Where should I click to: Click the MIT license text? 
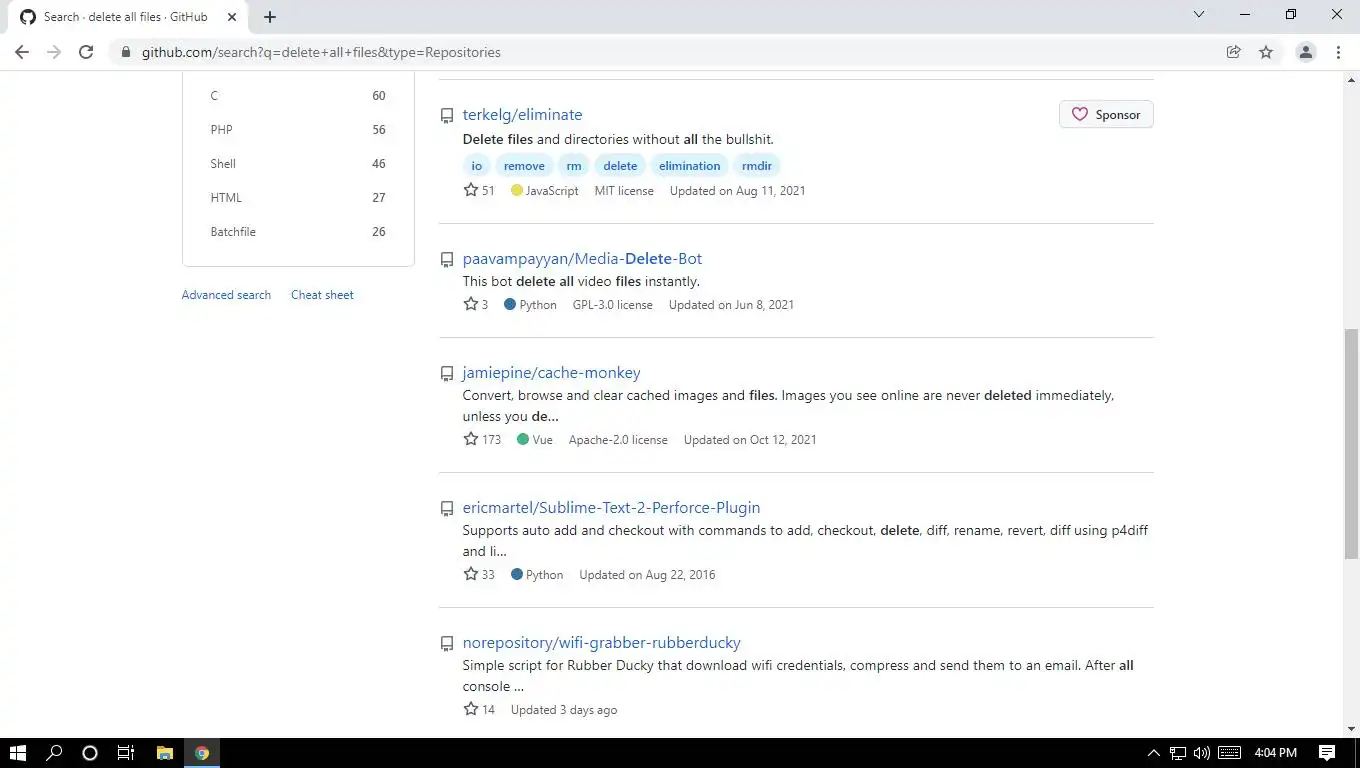click(x=624, y=191)
